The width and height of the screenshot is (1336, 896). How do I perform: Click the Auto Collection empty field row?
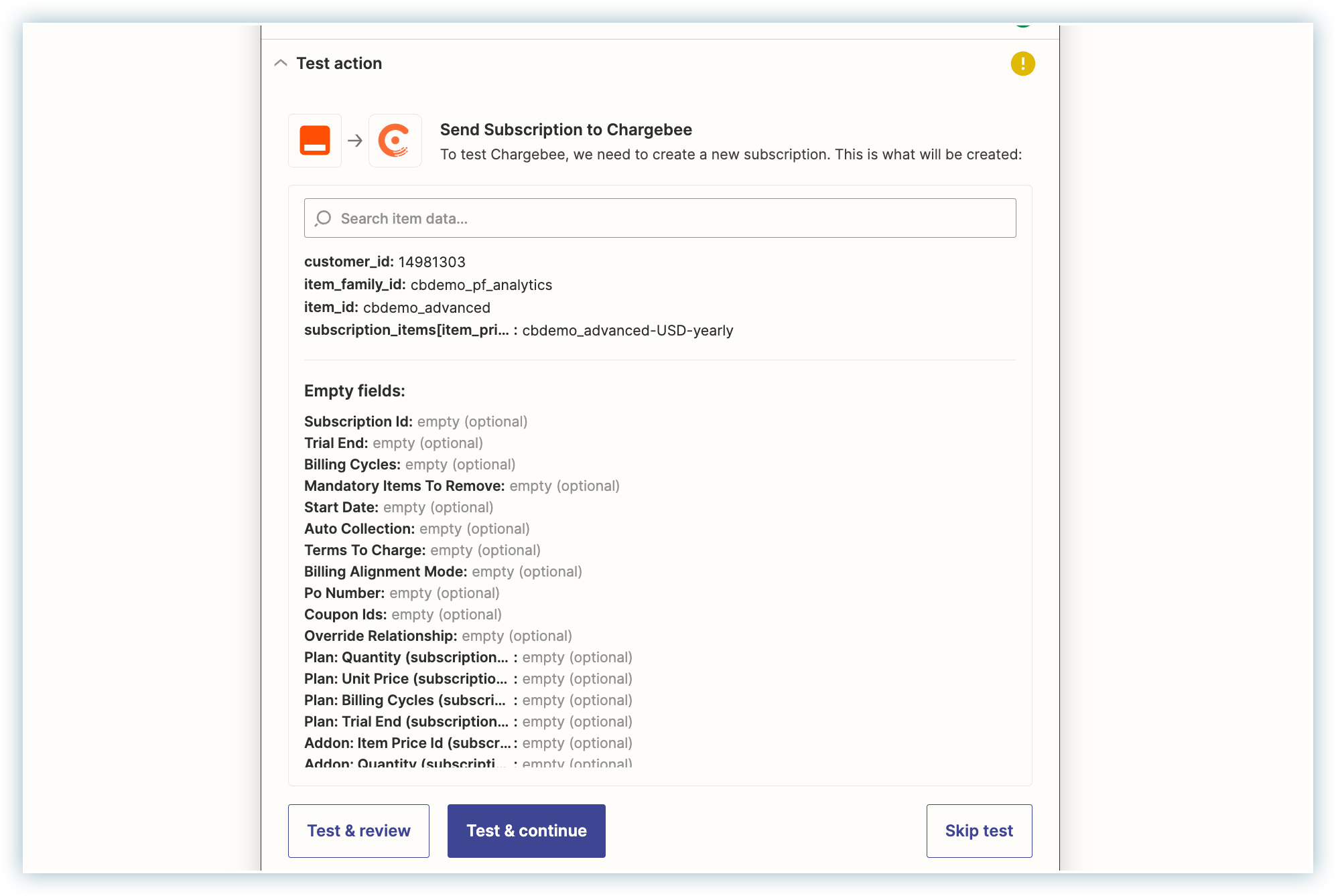[x=417, y=529]
